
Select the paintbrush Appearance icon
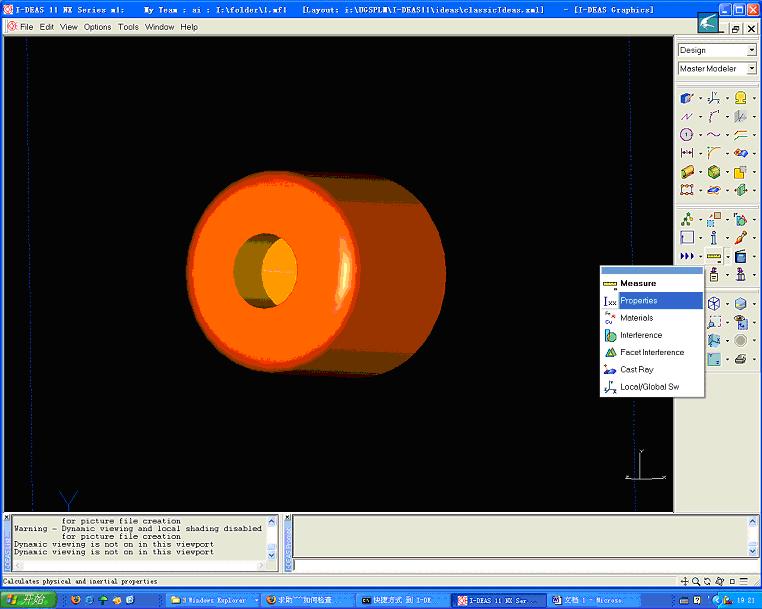click(x=741, y=238)
